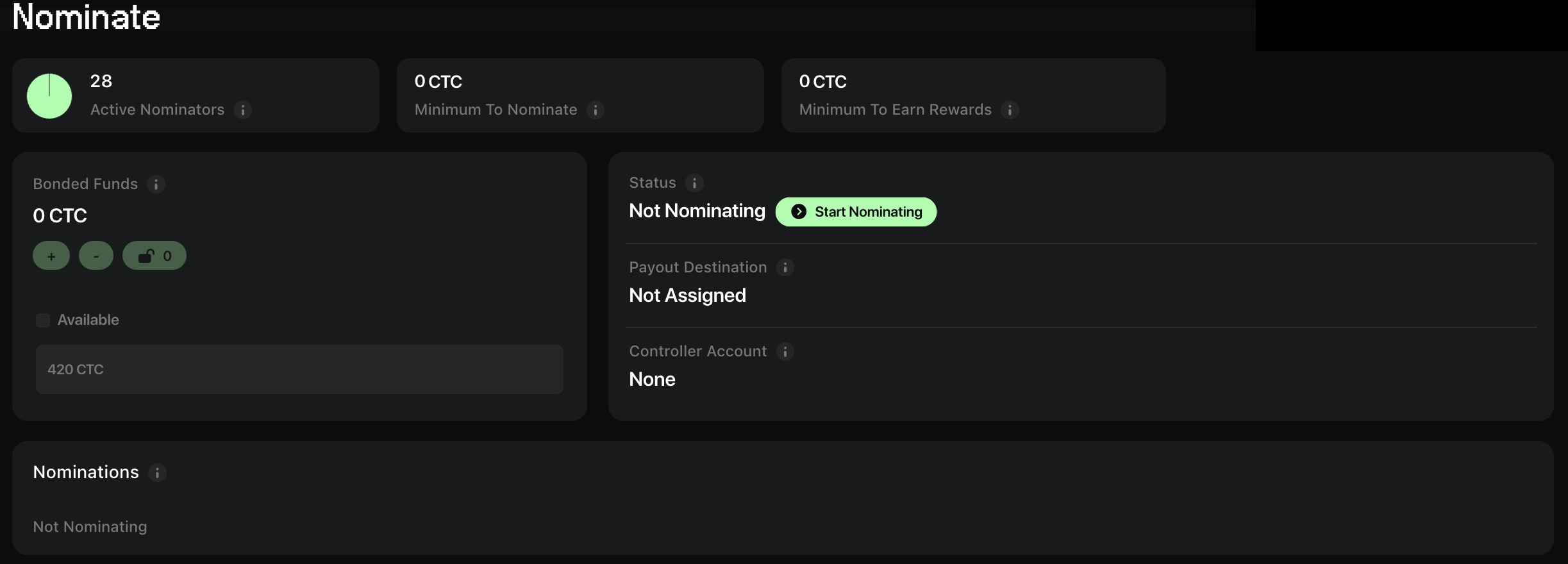Click the 0 CTC bonded funds value
The image size is (1568, 564).
click(60, 215)
